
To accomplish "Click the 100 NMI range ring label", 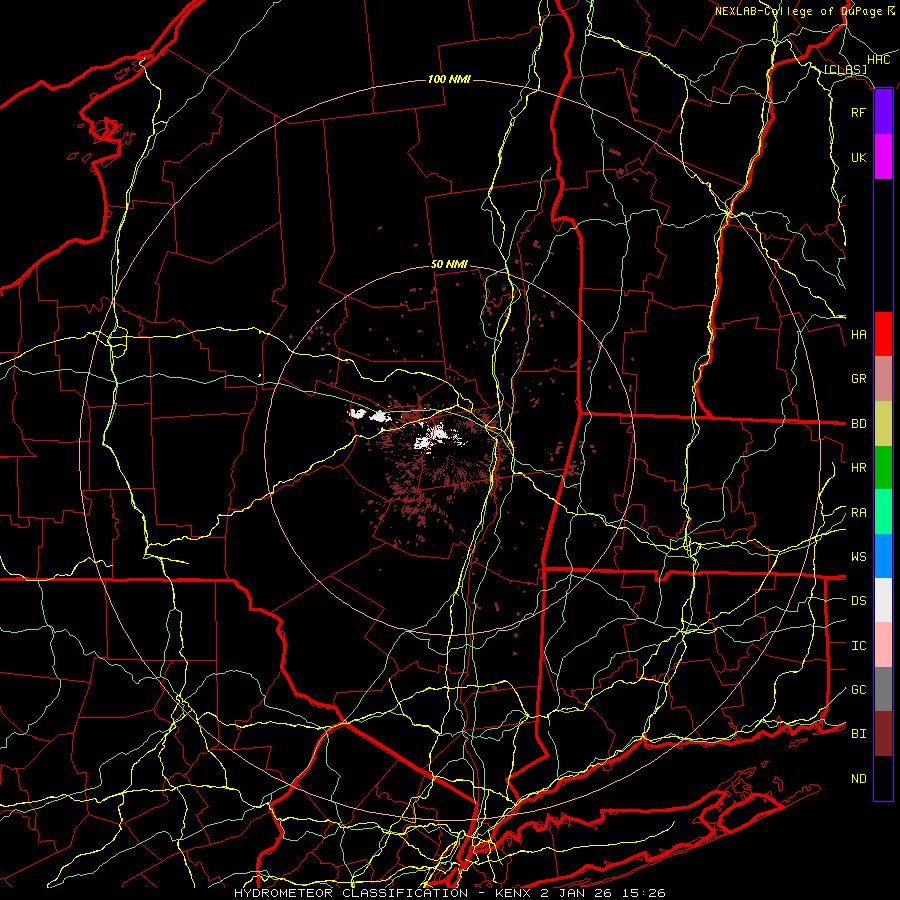I will (449, 79).
